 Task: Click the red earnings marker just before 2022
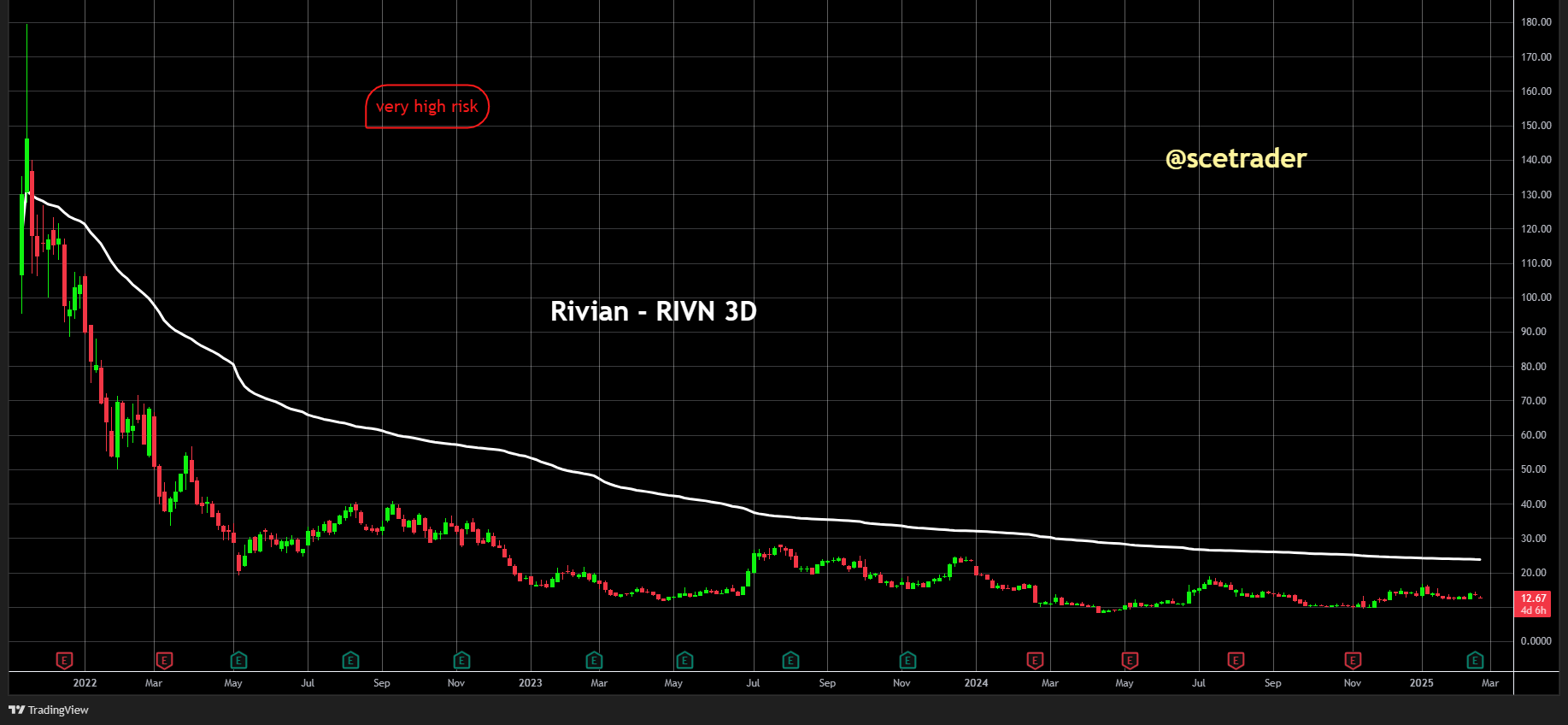coord(64,660)
